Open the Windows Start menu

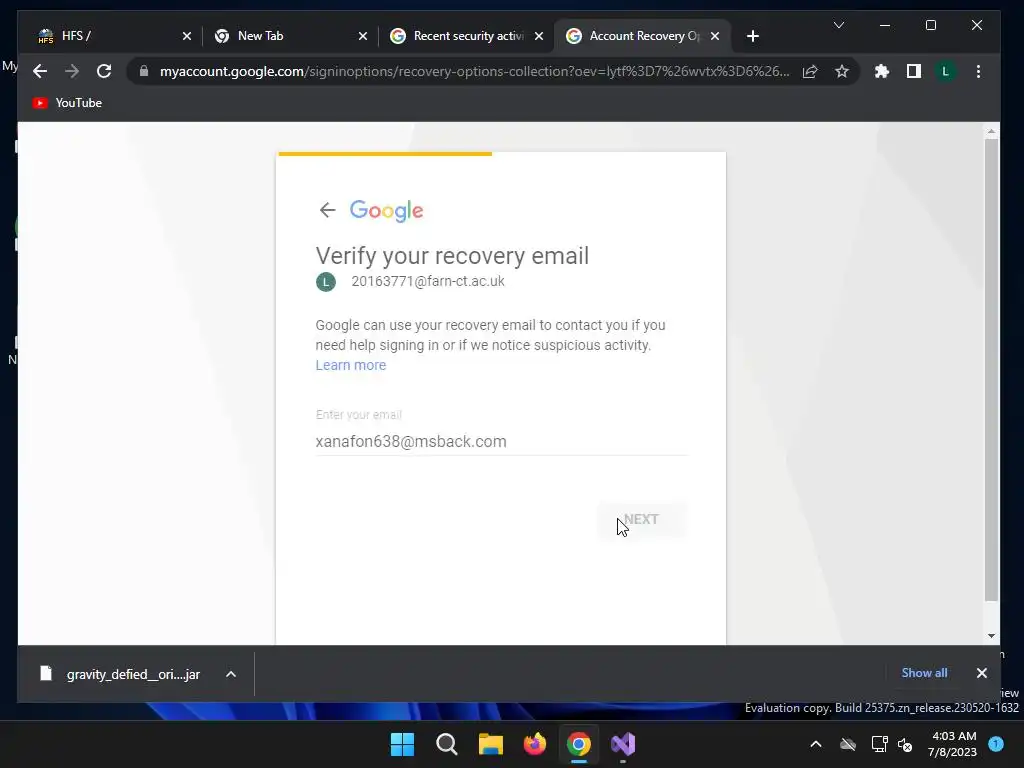pyautogui.click(x=402, y=744)
